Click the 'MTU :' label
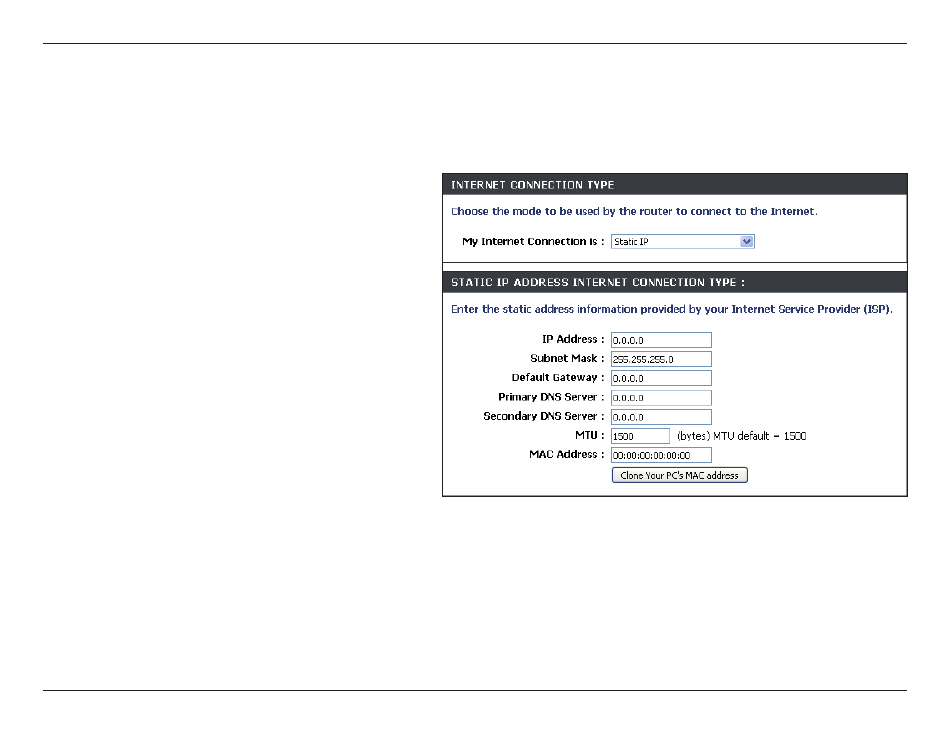The image size is (950, 734). [590, 435]
